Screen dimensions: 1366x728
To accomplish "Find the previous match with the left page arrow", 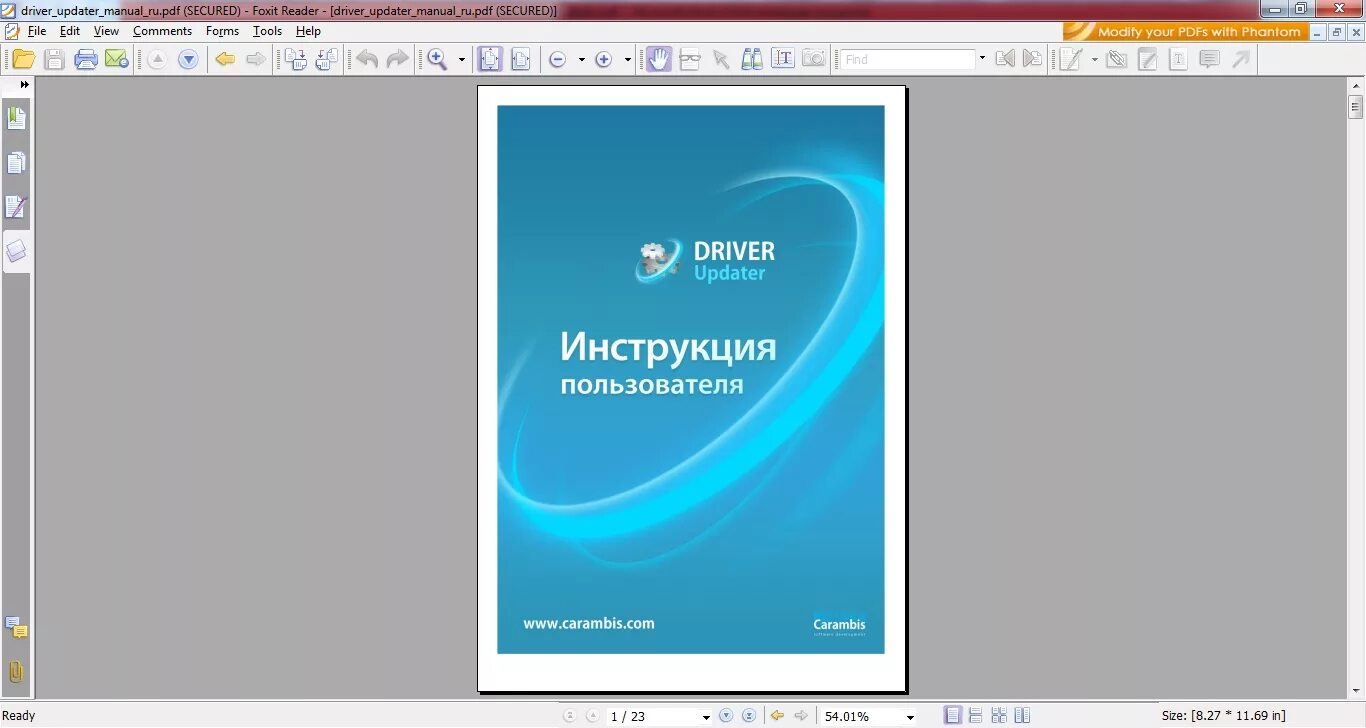I will click(x=1005, y=59).
